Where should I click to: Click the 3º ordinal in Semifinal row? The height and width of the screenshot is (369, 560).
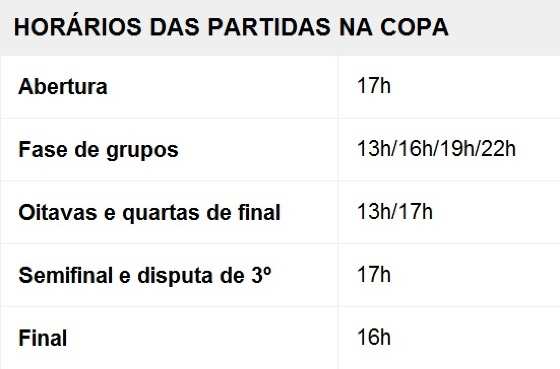pyautogui.click(x=261, y=275)
